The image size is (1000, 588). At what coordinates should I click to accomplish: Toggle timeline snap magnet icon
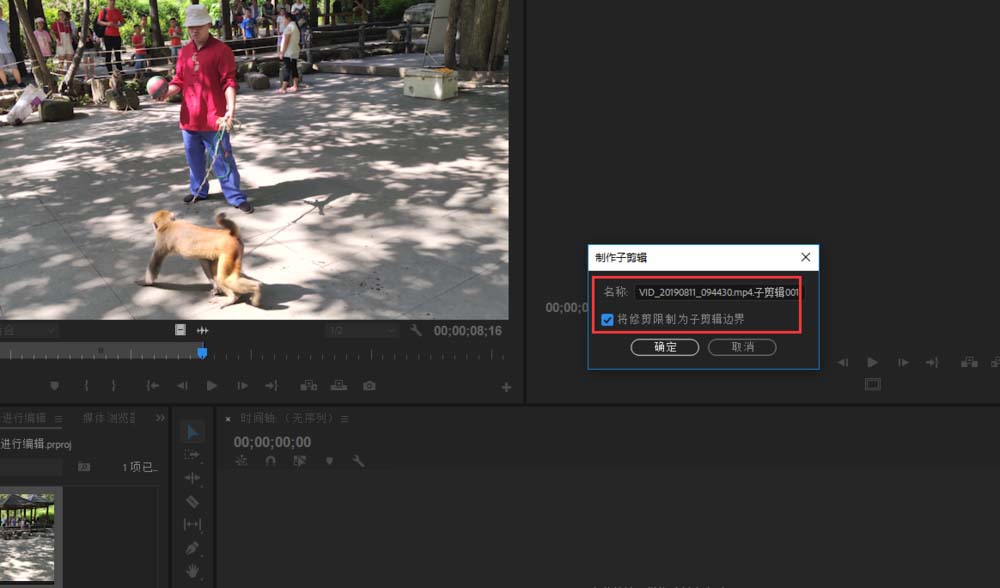coord(270,461)
